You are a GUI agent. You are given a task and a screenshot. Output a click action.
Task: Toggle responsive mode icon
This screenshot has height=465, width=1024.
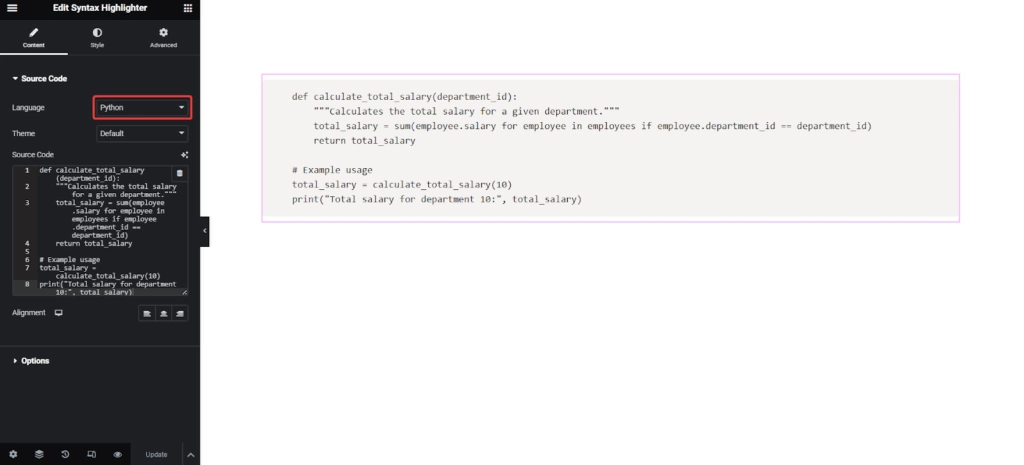[91, 455]
